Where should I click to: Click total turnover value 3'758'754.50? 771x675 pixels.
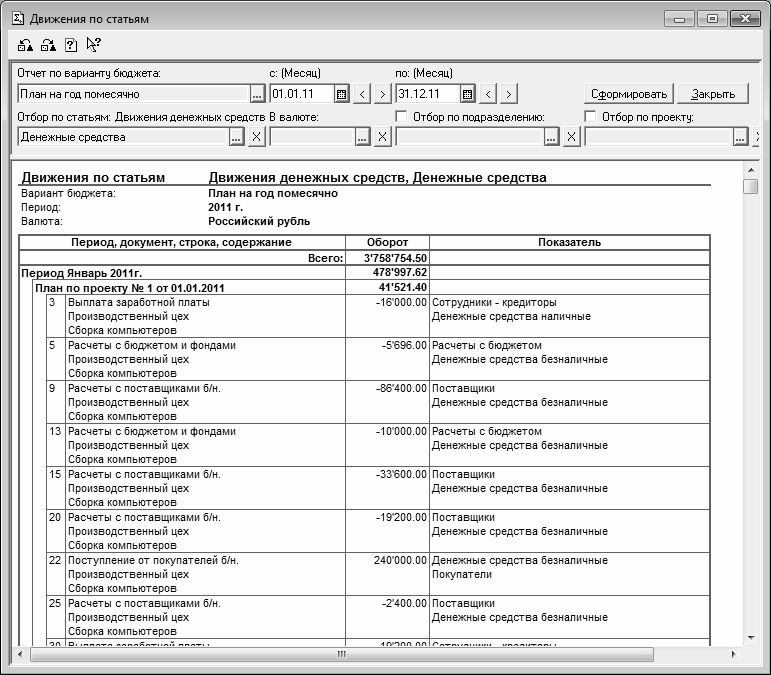395,258
